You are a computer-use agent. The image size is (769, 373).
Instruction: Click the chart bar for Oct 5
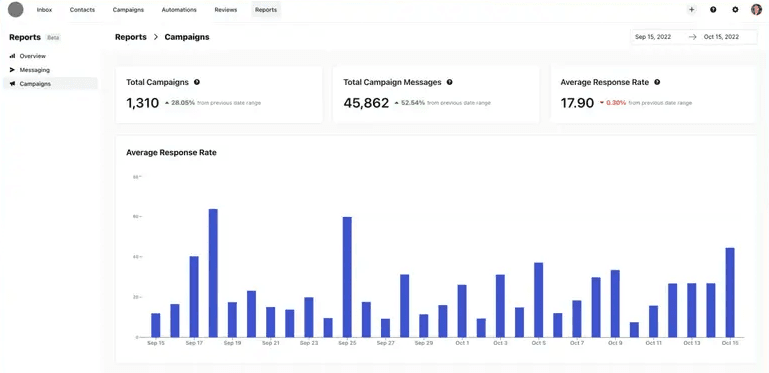[x=538, y=300]
